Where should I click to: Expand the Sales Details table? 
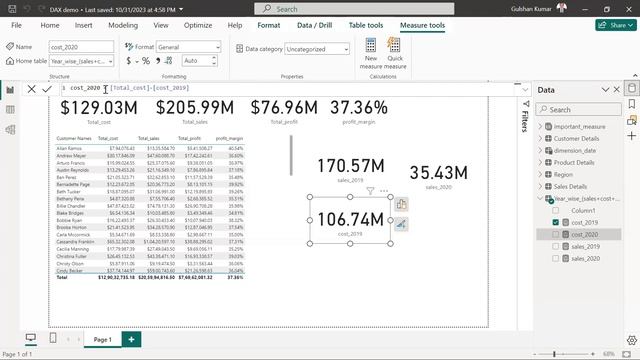point(540,187)
